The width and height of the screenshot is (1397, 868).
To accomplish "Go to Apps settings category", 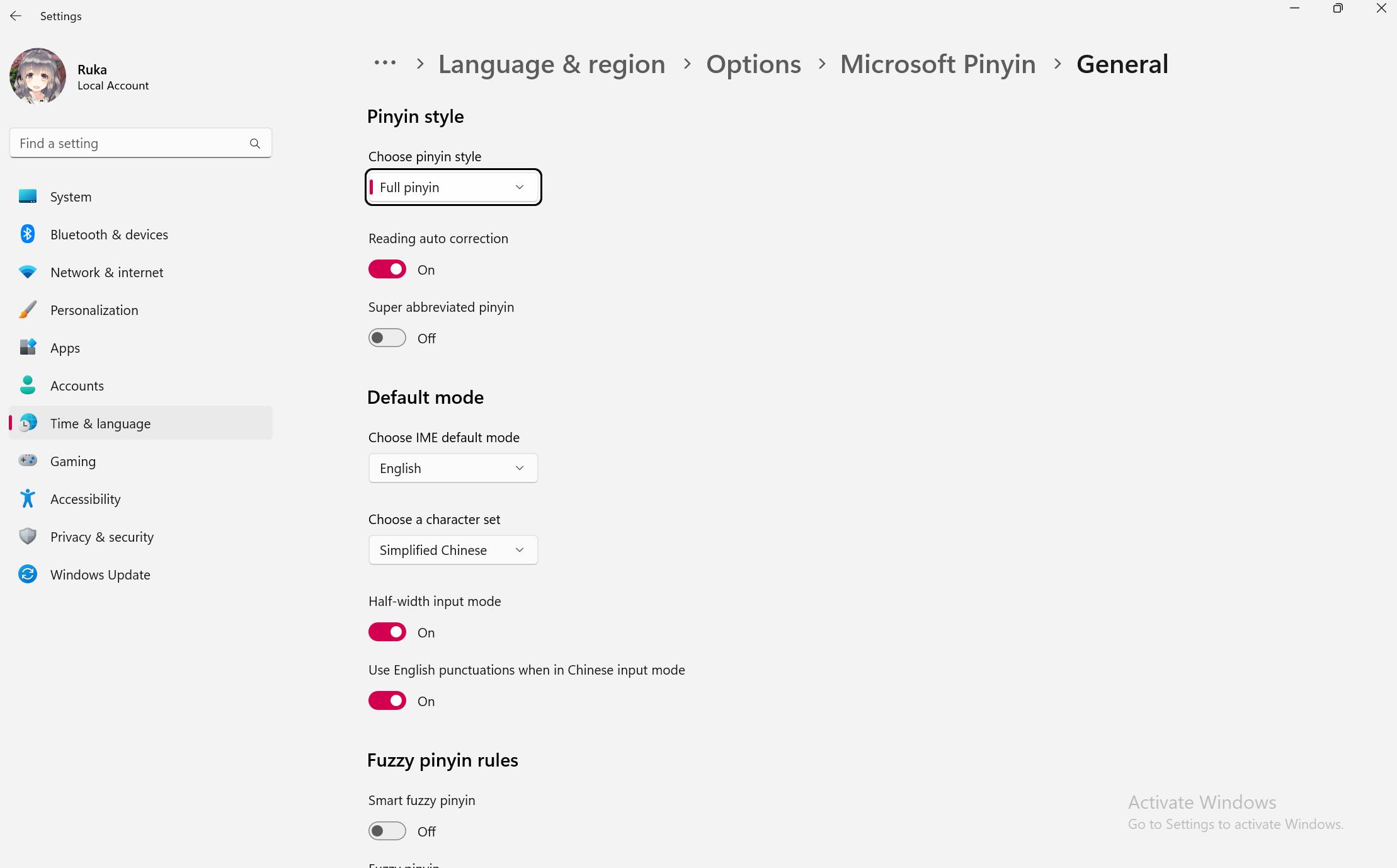I will point(65,348).
